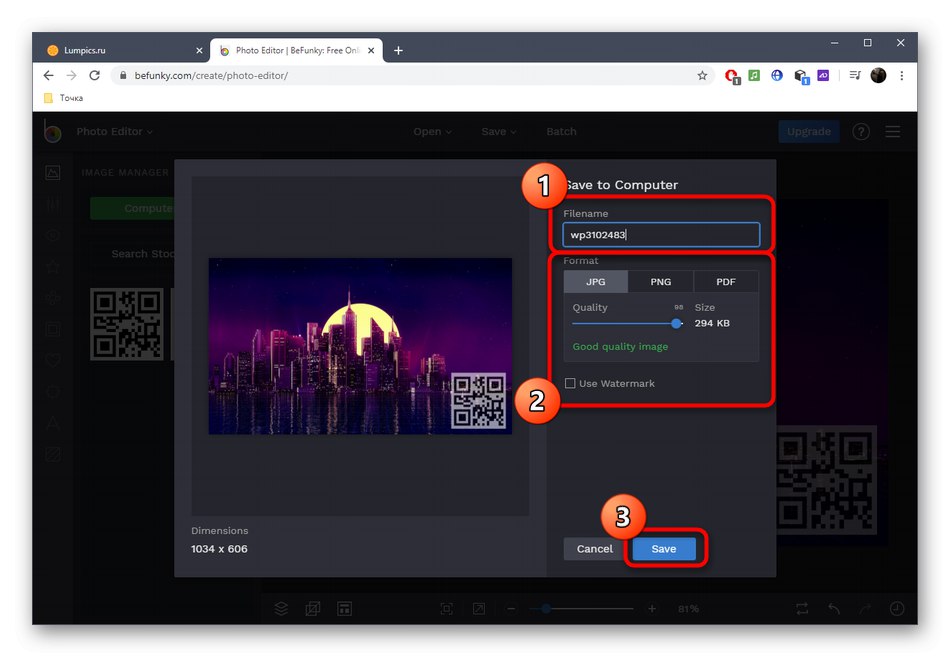Click the Good quality image text
This screenshot has width=950, height=657.
620,347
